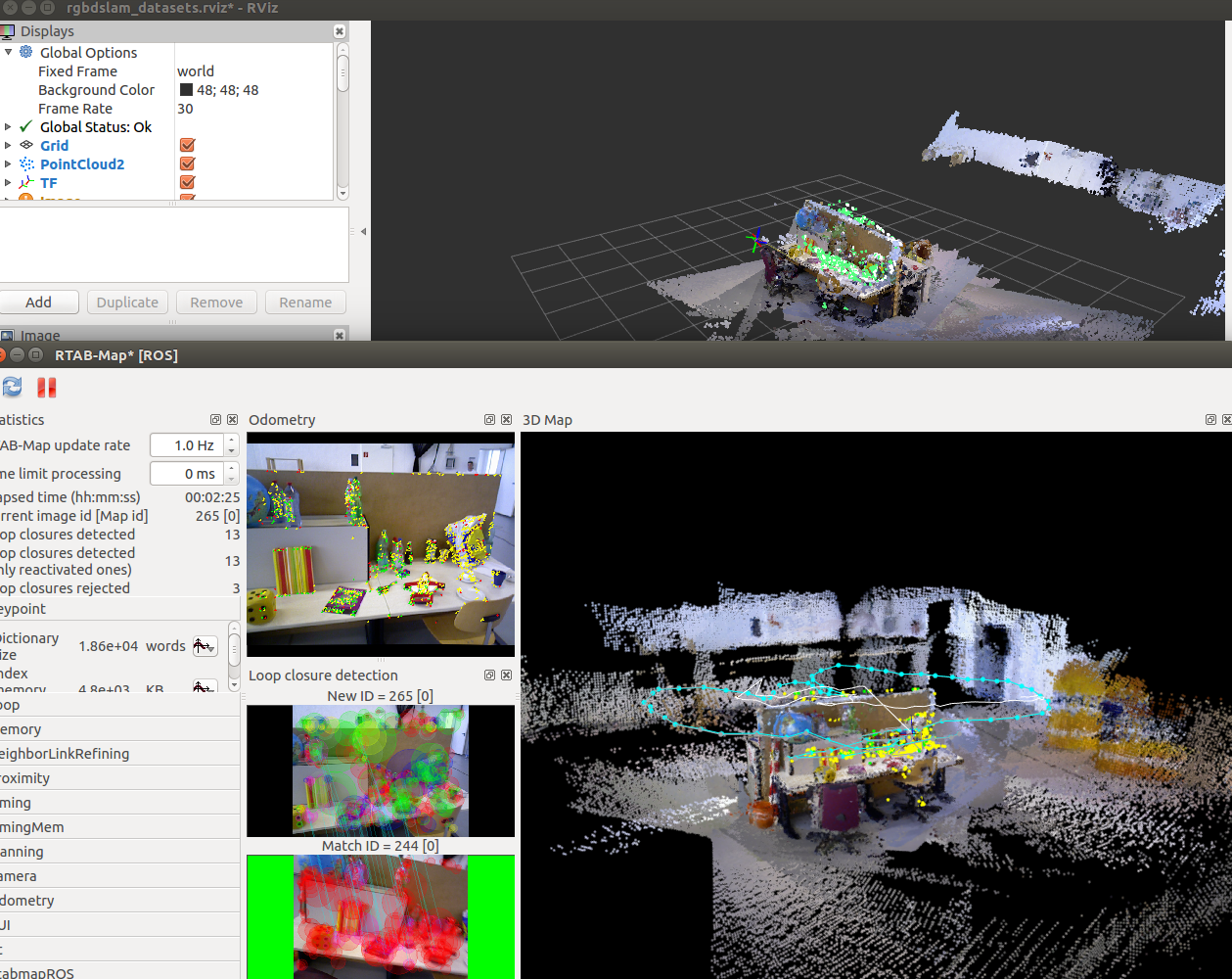Select the Background Color swatch
The height and width of the screenshot is (979, 1232).
(186, 90)
